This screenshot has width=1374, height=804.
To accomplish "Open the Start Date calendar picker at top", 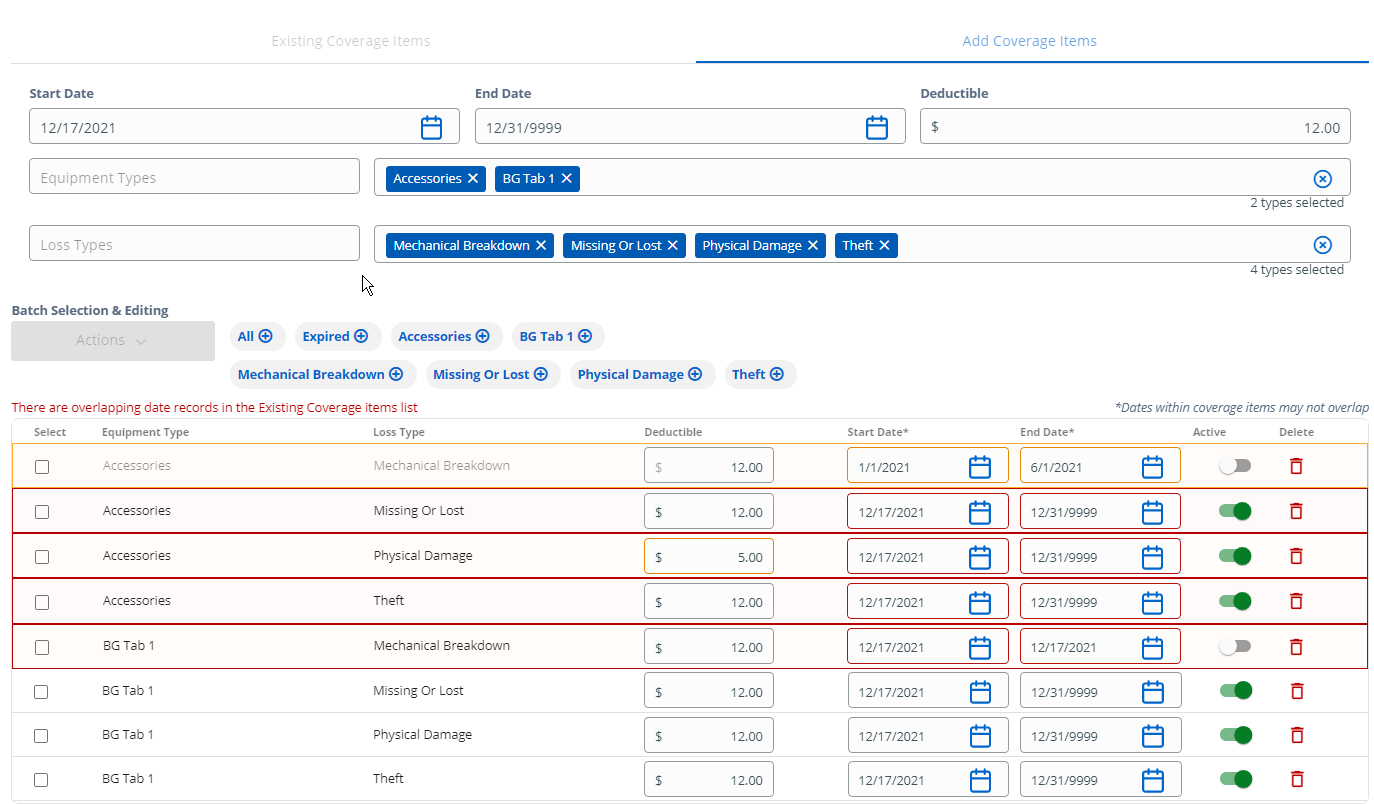I will point(431,127).
